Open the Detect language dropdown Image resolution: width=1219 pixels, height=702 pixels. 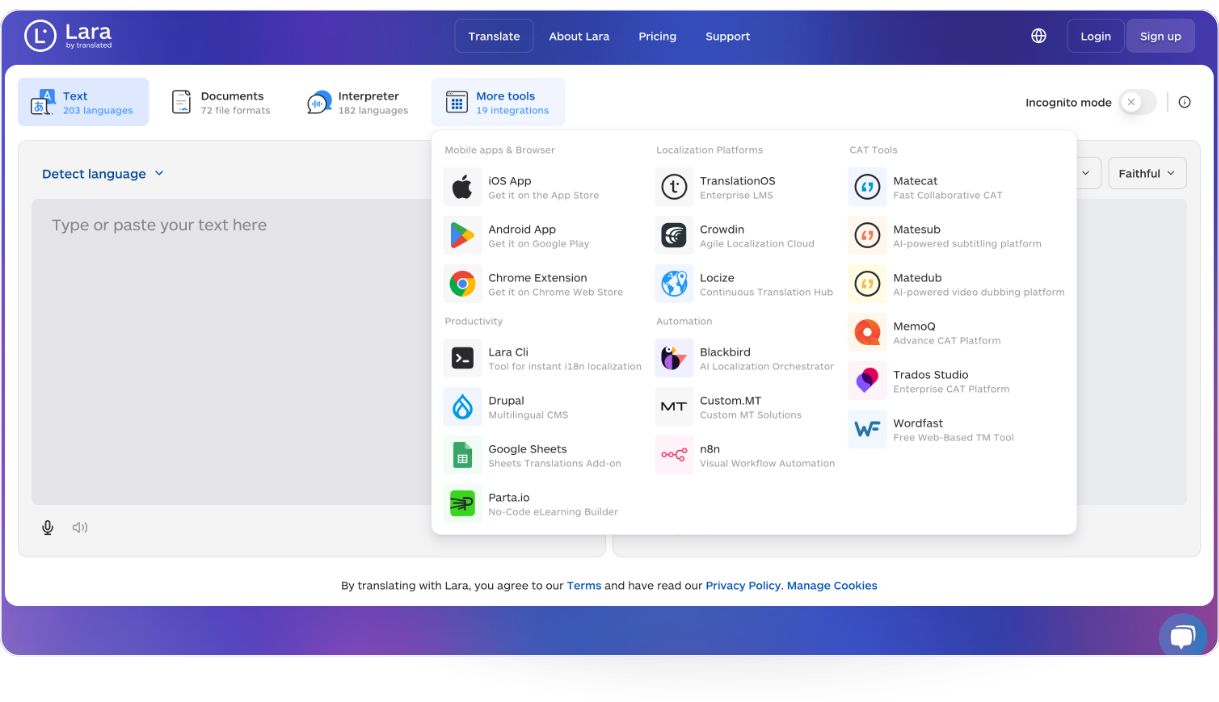coord(103,174)
